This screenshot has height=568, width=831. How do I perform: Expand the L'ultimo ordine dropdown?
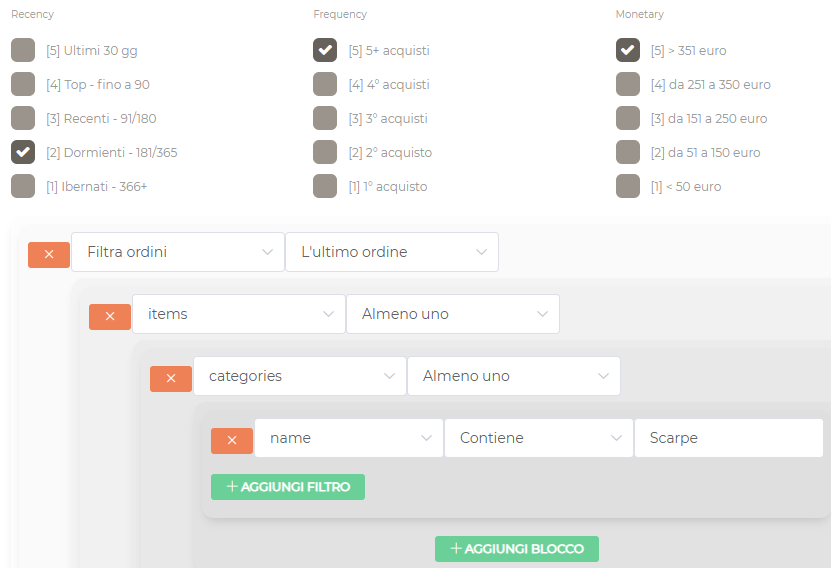click(x=392, y=252)
